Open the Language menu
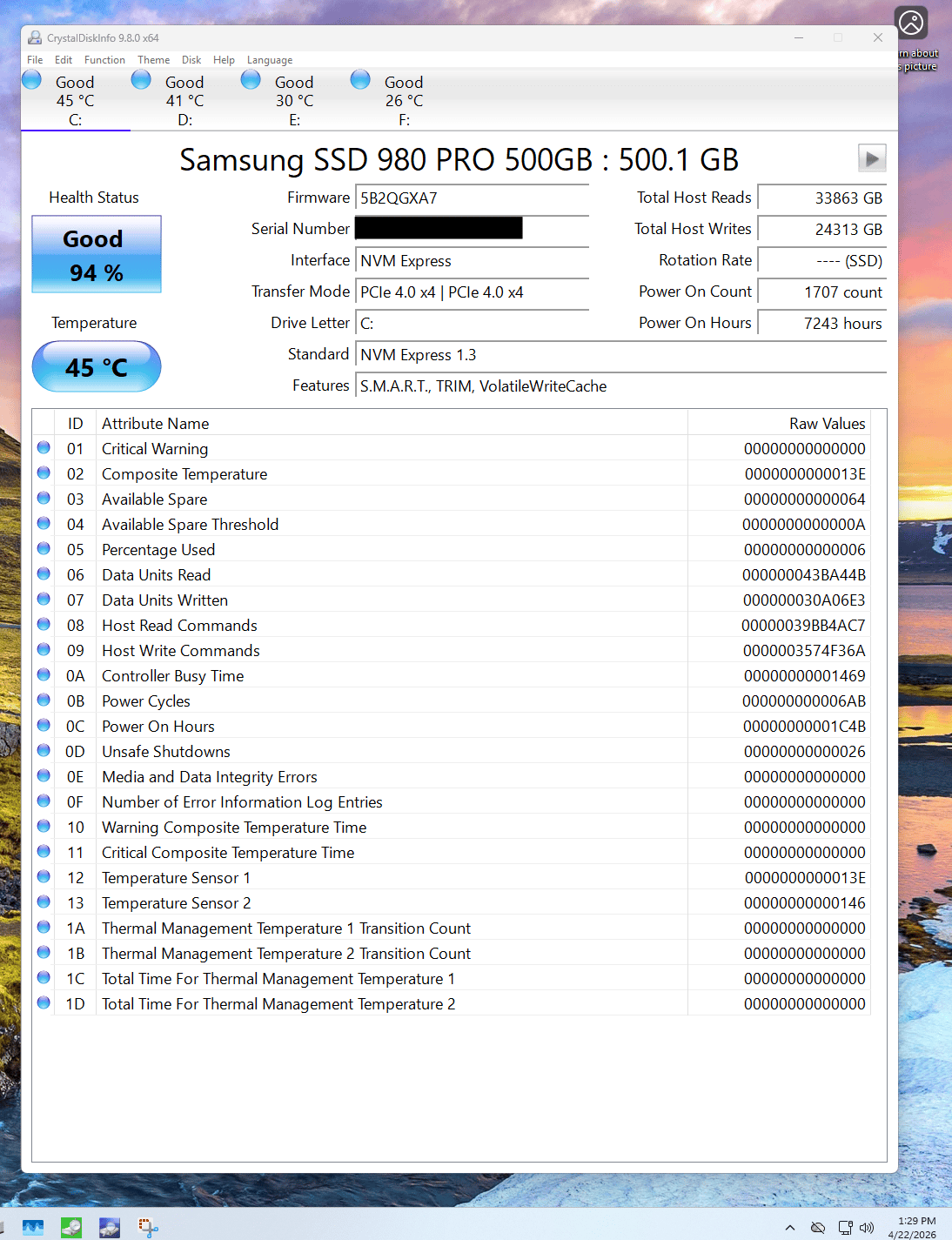This screenshot has width=952, height=1240. (x=270, y=60)
